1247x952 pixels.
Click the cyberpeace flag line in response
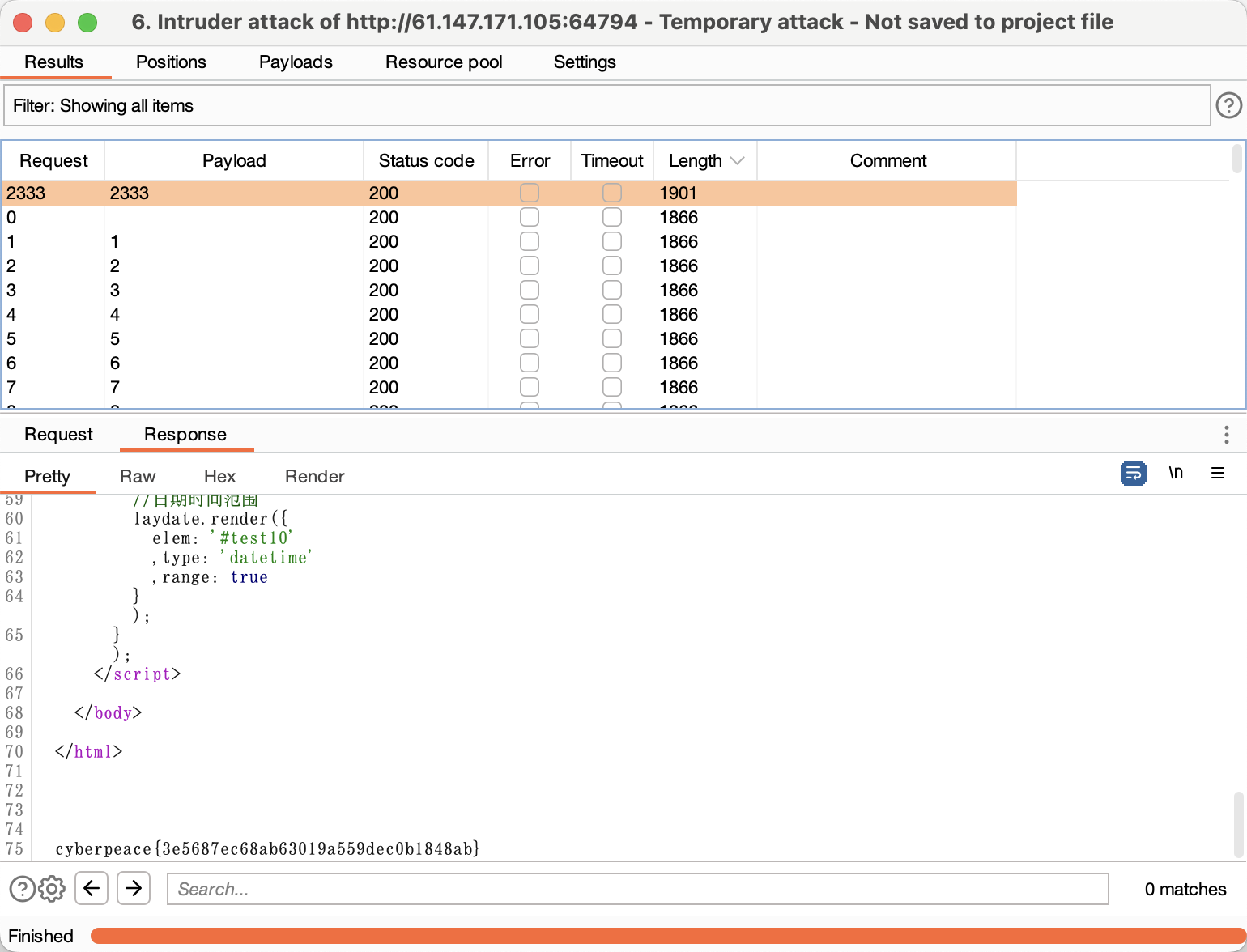(267, 848)
